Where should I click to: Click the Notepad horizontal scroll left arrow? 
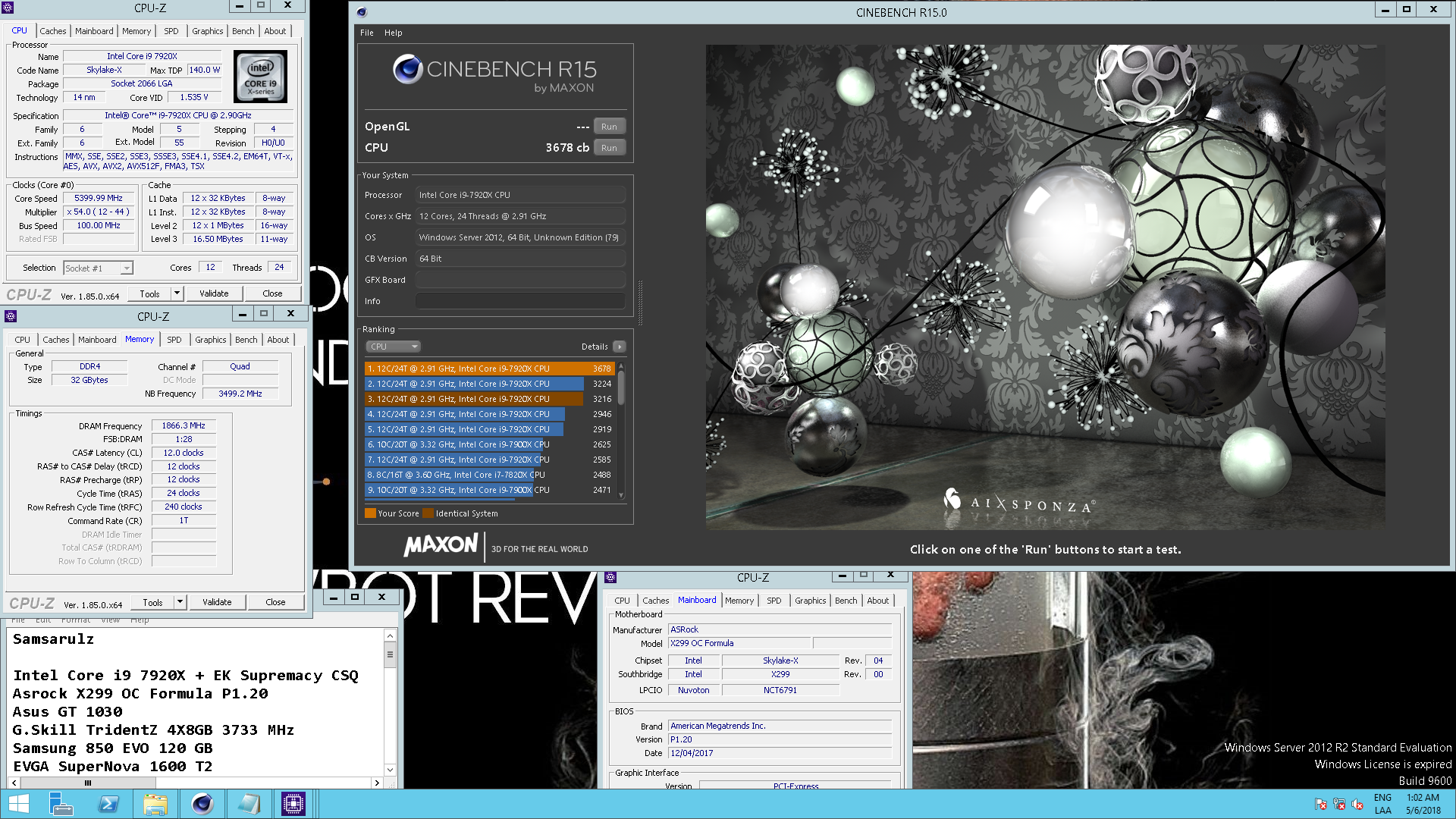click(14, 783)
